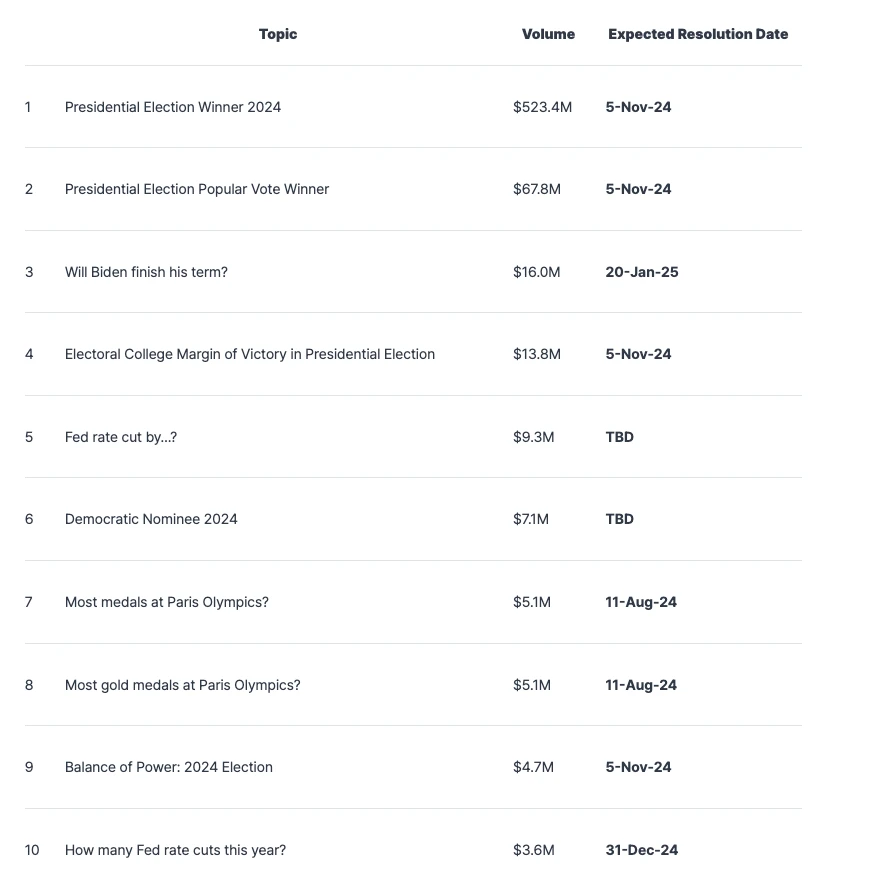
Task: Click the $523.4M volume value
Action: (542, 107)
